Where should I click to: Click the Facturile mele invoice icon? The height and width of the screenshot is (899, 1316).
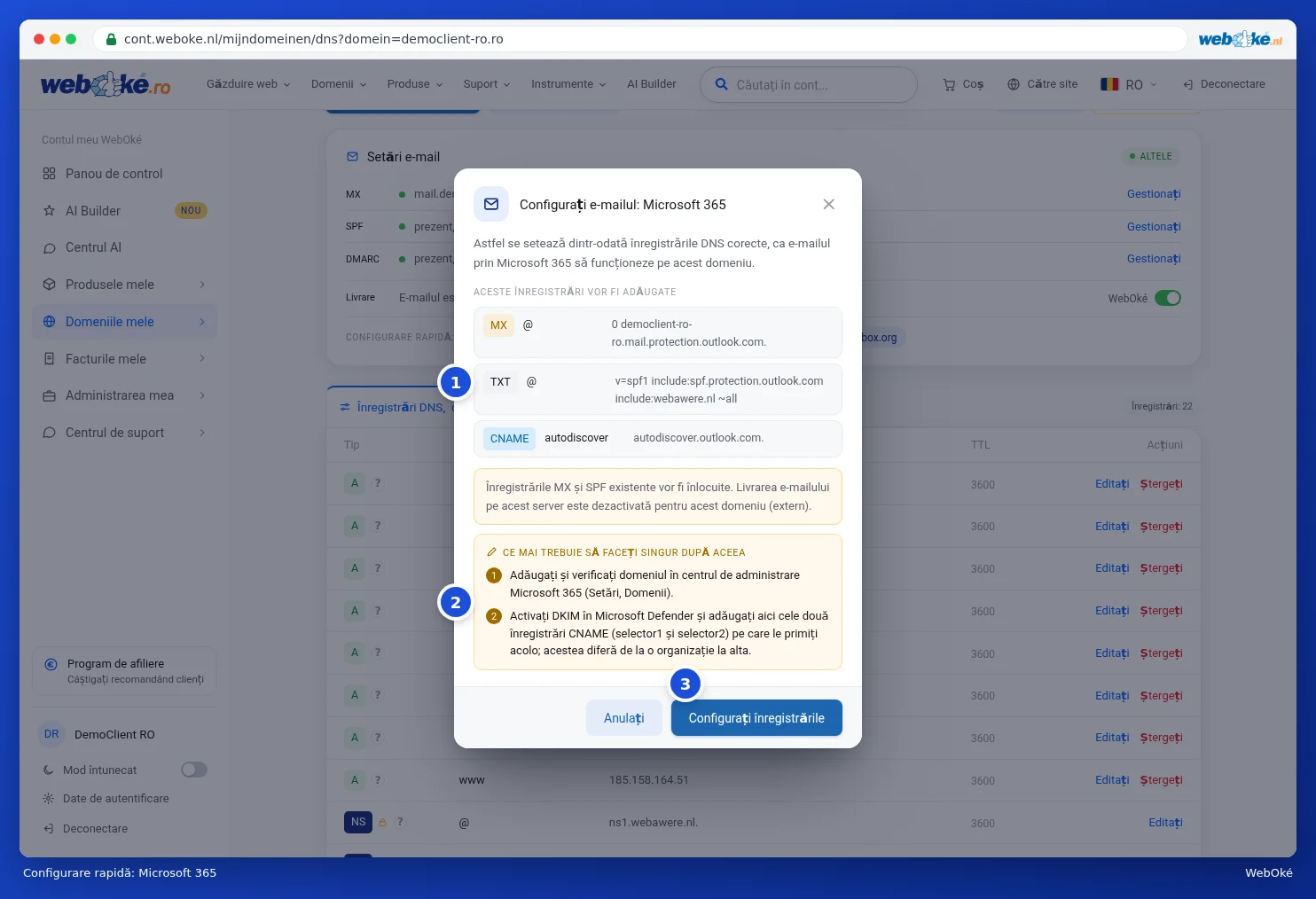(50, 359)
